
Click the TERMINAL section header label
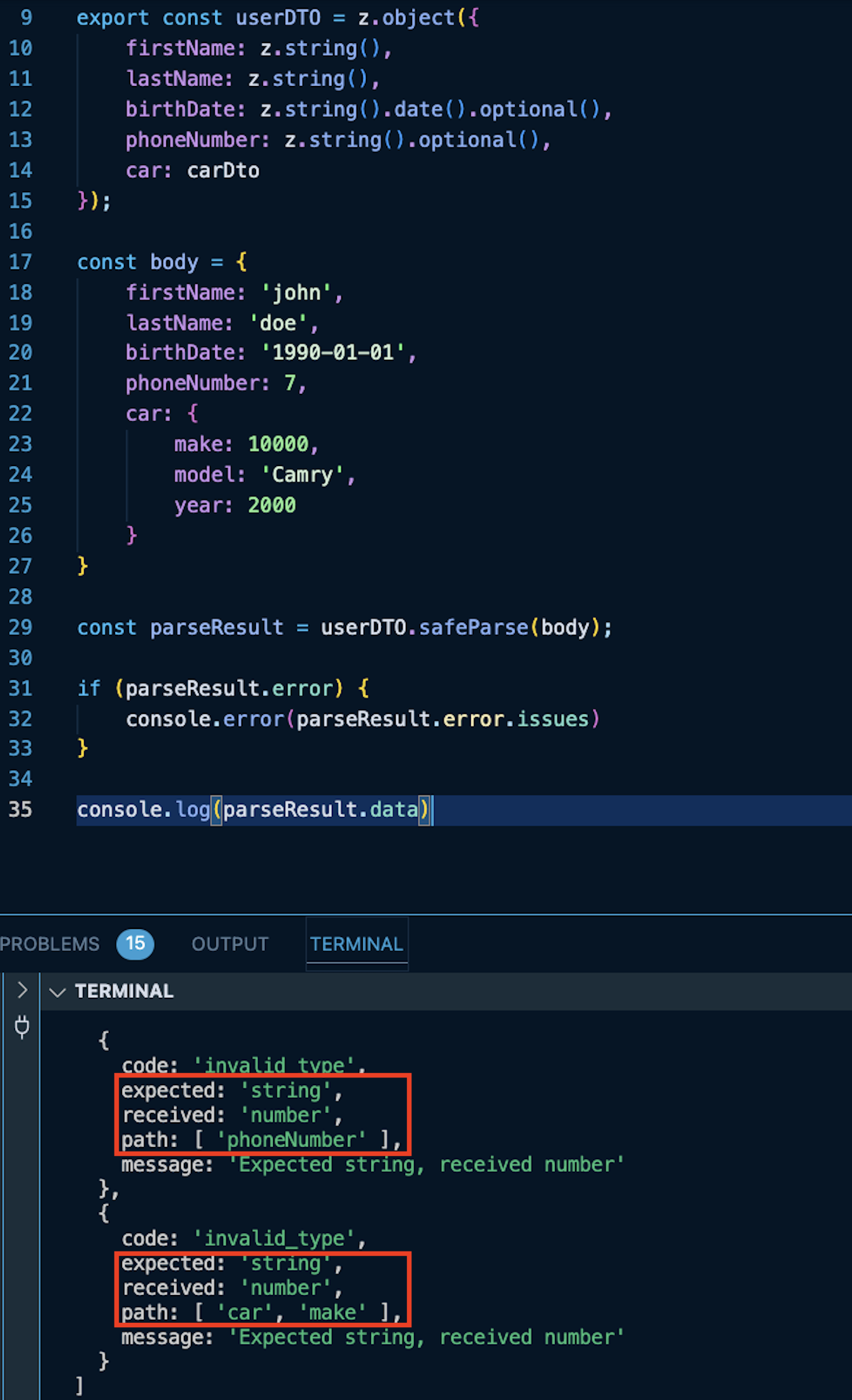click(x=124, y=991)
